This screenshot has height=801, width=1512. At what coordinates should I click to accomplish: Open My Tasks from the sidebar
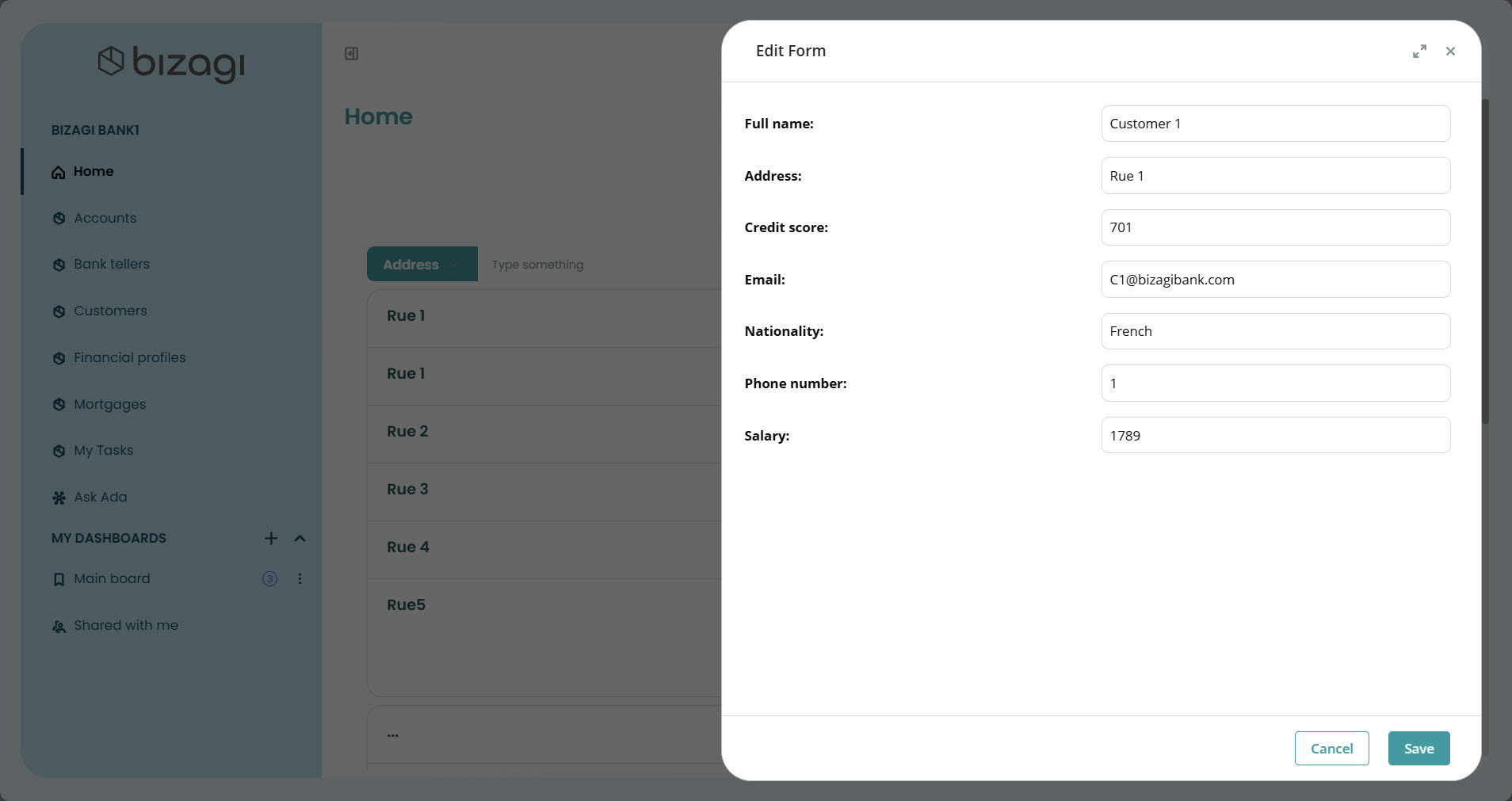pos(103,450)
